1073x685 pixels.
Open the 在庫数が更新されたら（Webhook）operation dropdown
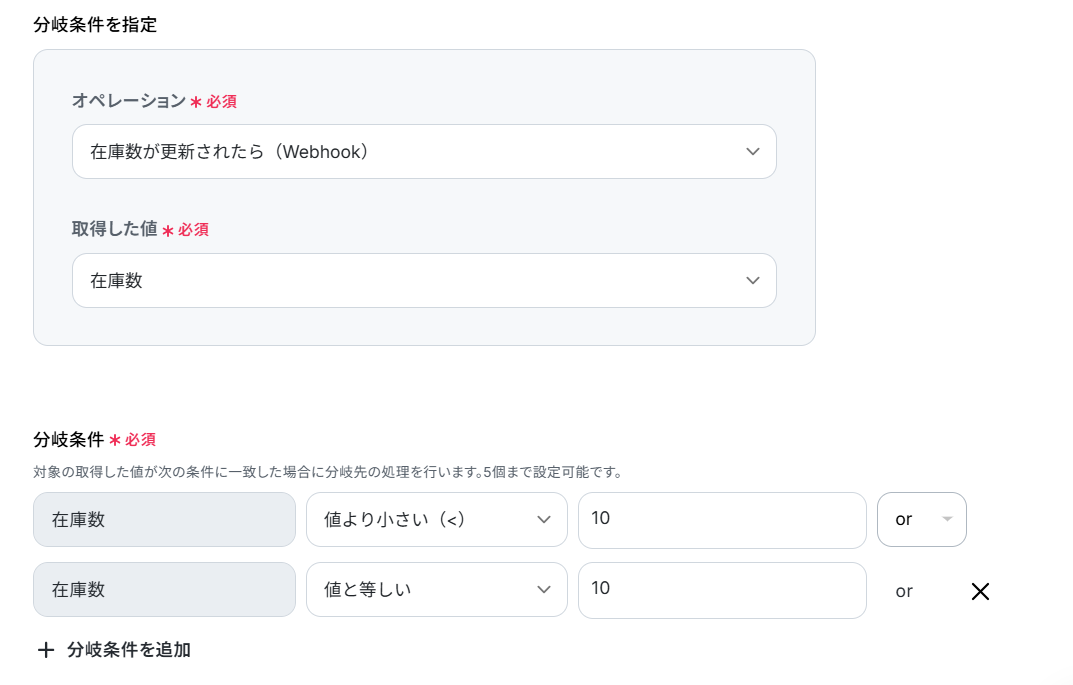pos(423,152)
